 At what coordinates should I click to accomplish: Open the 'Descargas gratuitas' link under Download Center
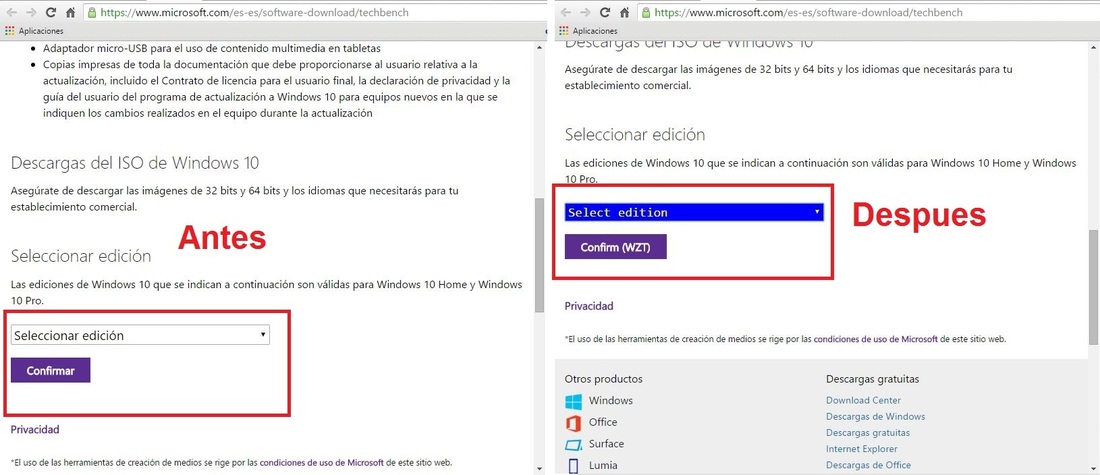pyautogui.click(x=868, y=433)
